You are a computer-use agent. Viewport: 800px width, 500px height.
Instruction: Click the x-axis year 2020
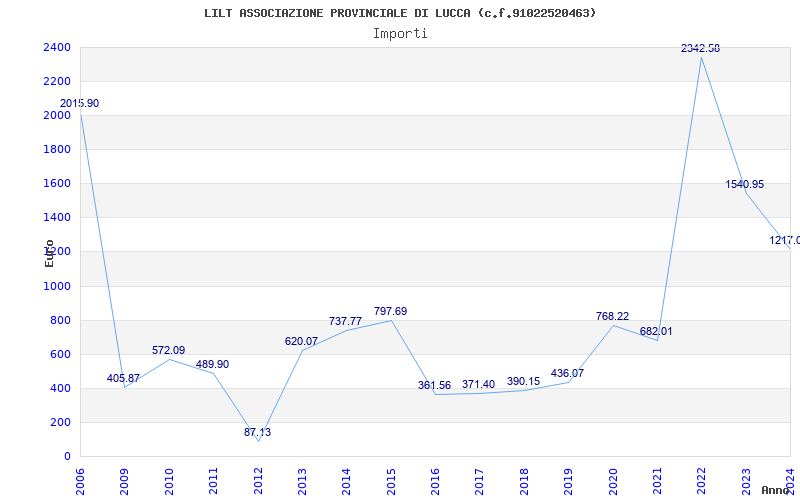(613, 481)
